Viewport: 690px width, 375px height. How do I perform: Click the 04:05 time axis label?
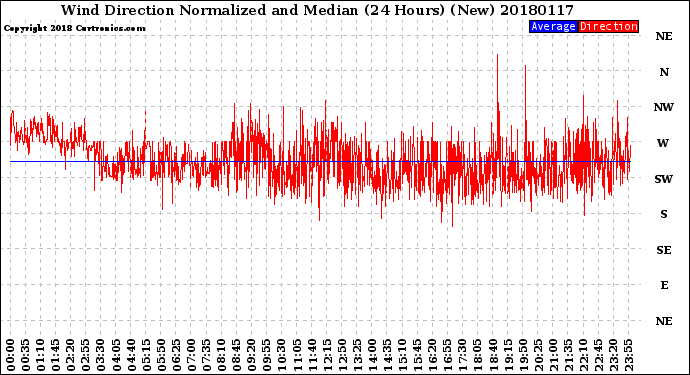click(116, 355)
